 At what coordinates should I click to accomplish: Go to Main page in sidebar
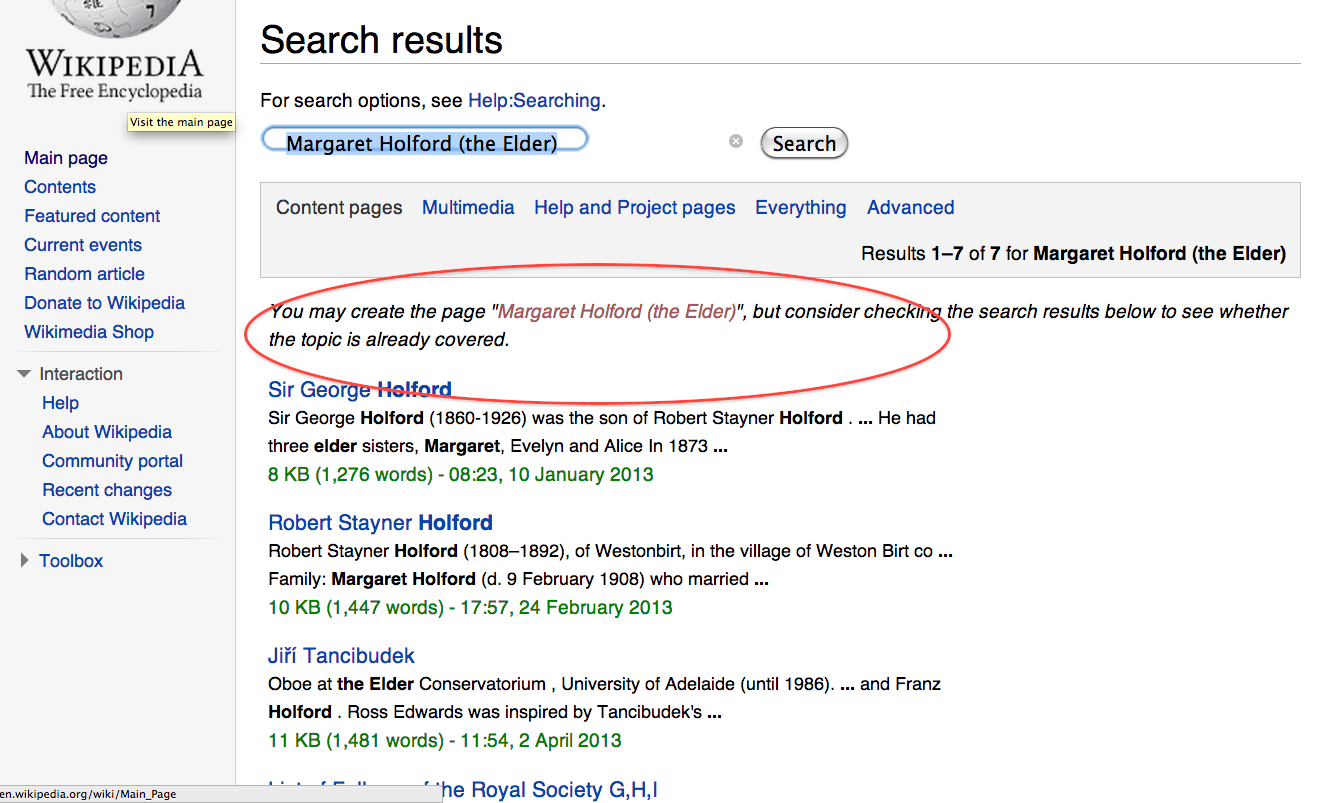[x=66, y=158]
